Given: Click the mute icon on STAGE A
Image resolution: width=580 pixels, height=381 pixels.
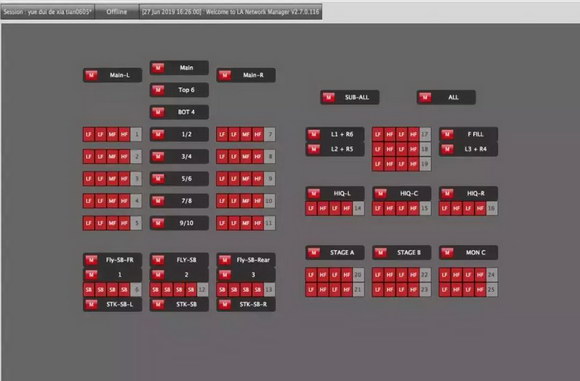Looking at the screenshot, I should (314, 253).
